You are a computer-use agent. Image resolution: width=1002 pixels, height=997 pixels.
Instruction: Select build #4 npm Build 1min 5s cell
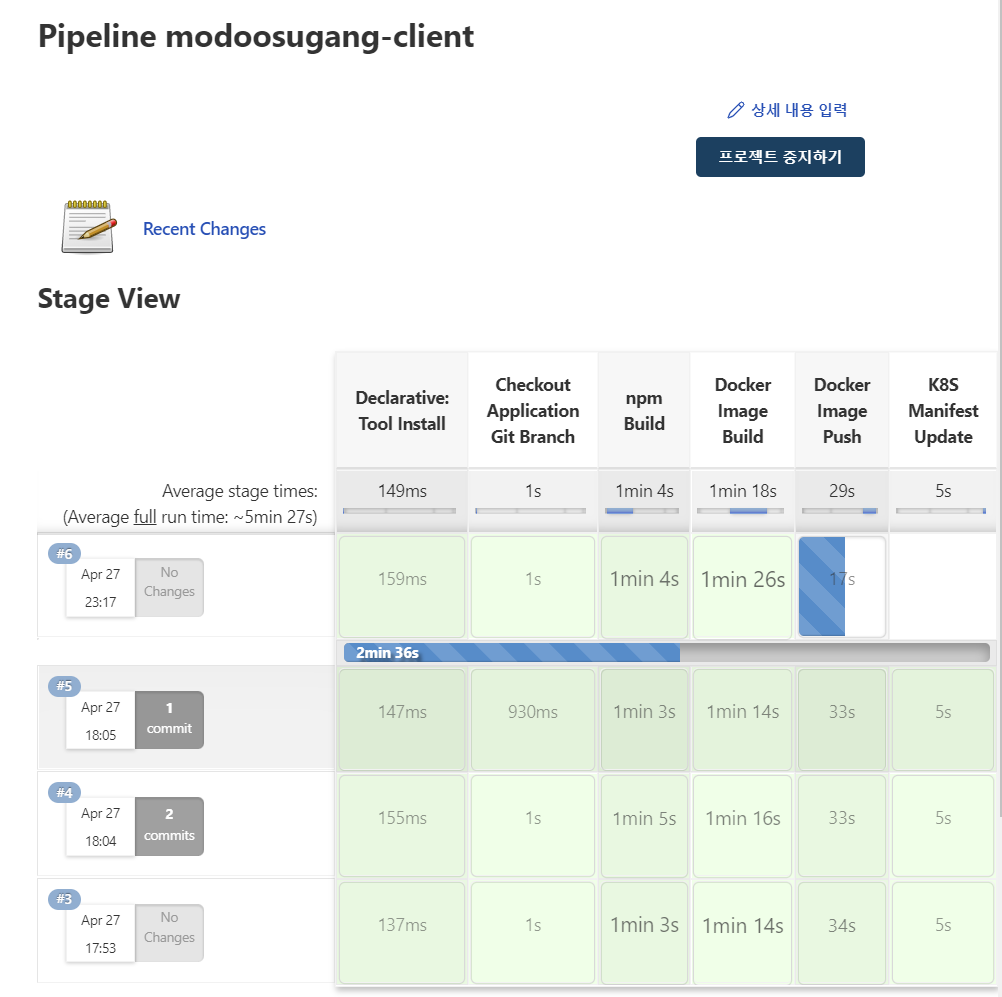pos(644,826)
